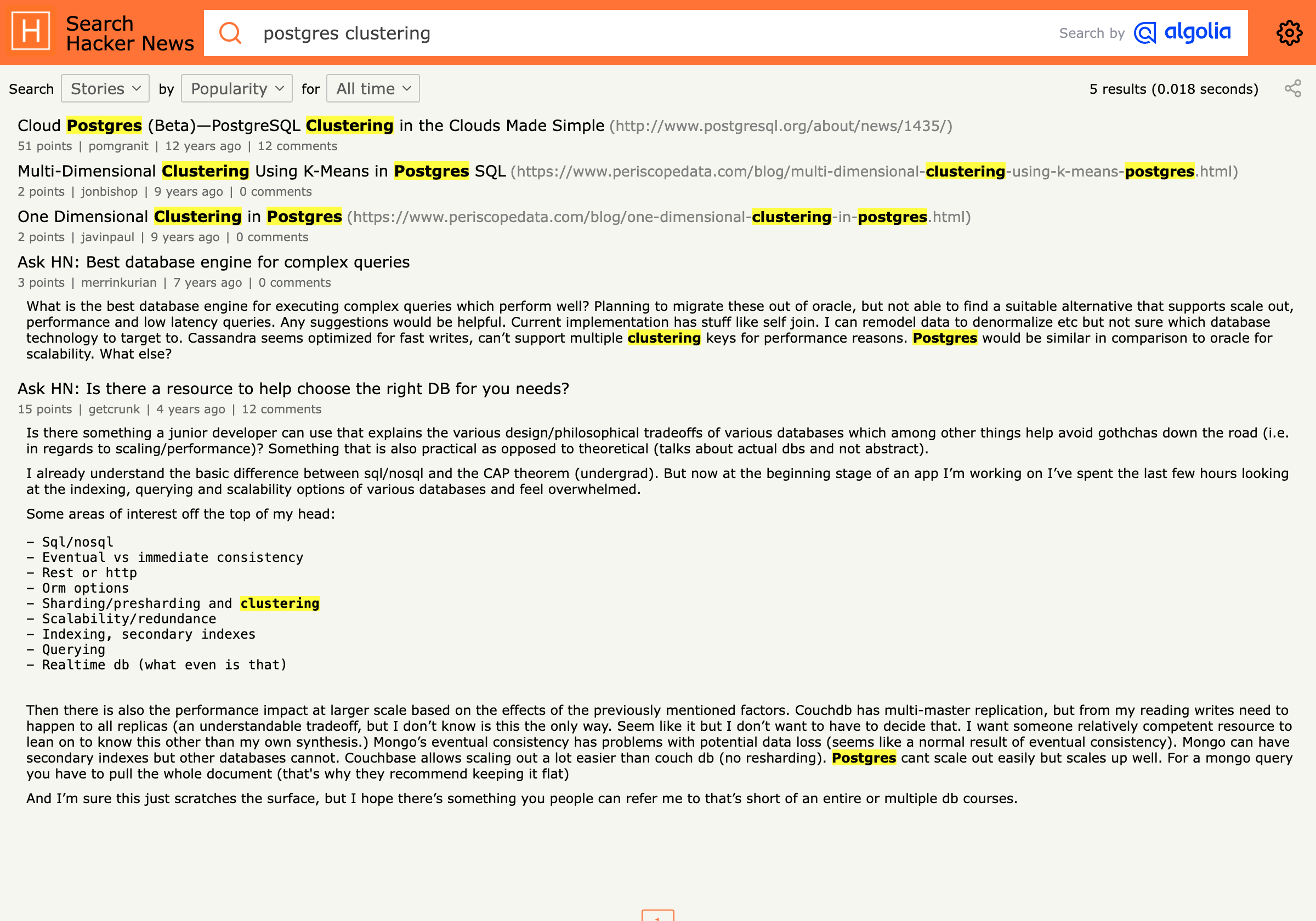View user pomgranit's profile
This screenshot has height=921, width=1316.
[x=118, y=146]
